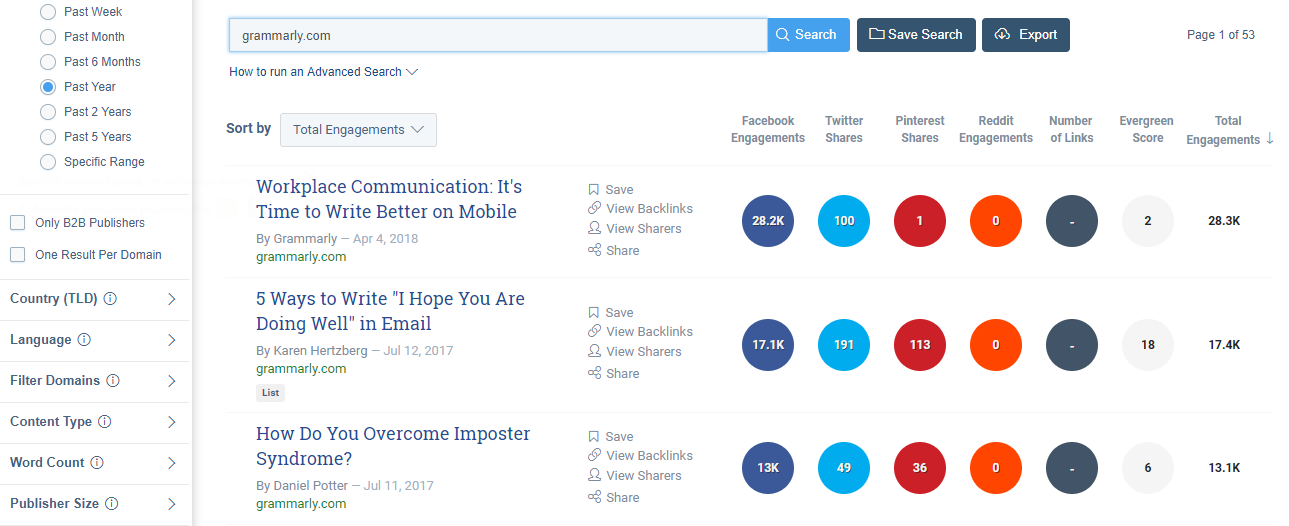Click the grammarly.com search input field
1289x526 pixels.
click(x=498, y=35)
